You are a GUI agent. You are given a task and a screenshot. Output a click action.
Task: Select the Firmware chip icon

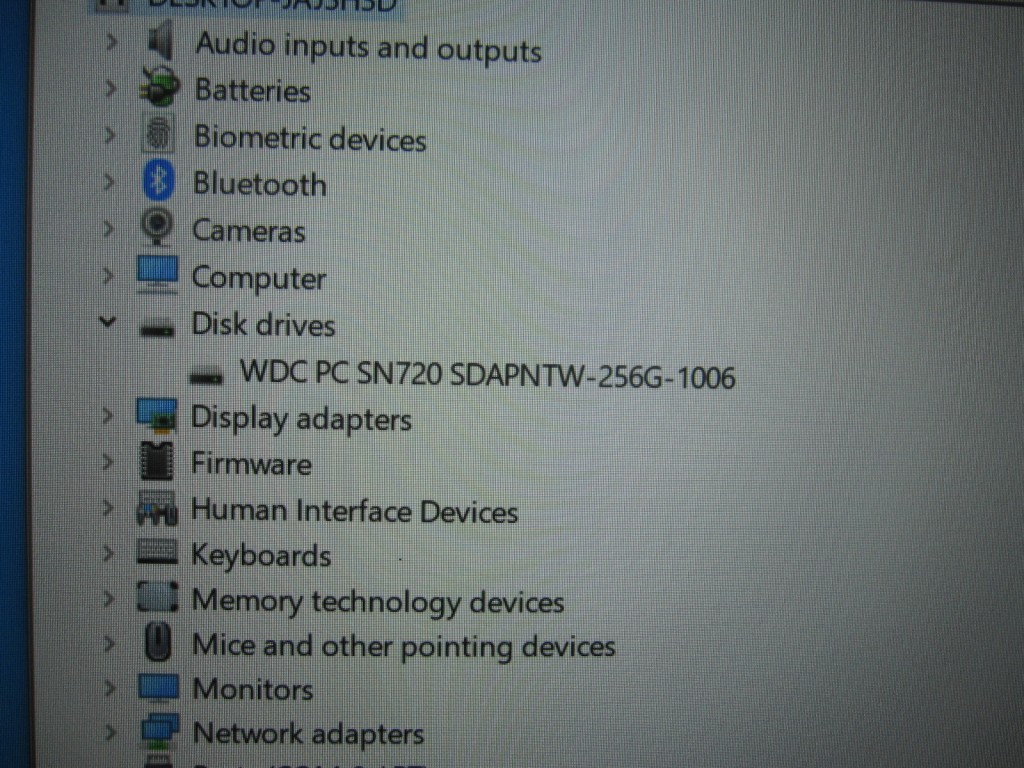157,460
